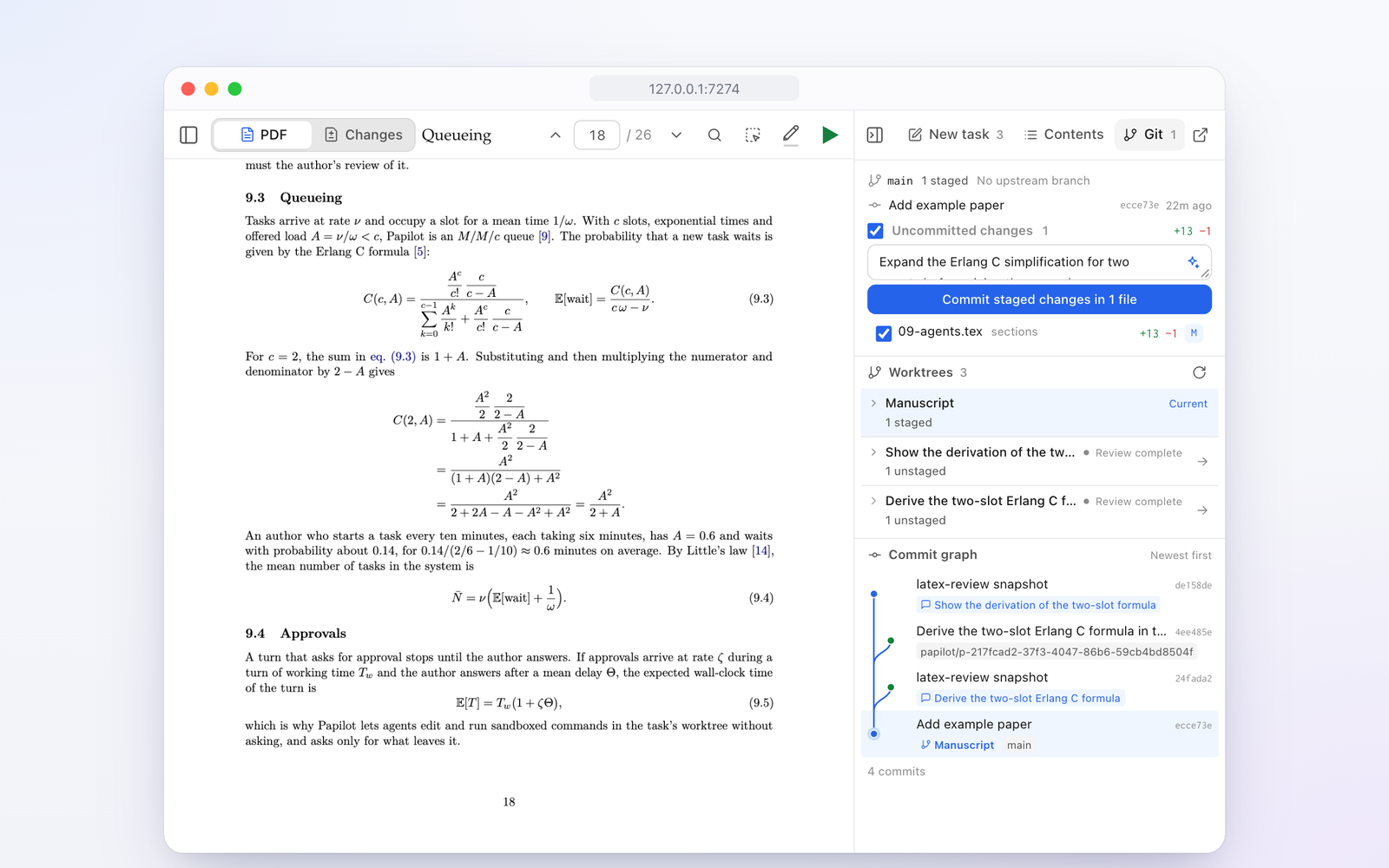
Task: Open arrow for 'Show the derivation' worktree
Action: pos(1202,462)
